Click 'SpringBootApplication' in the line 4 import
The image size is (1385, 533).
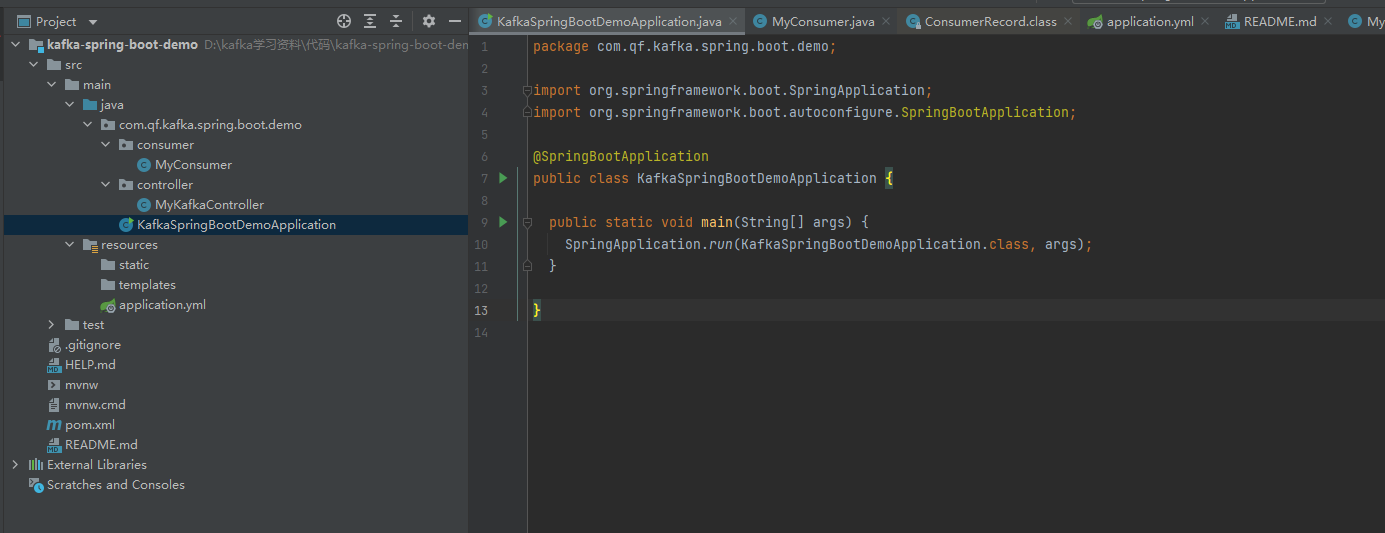point(985,112)
